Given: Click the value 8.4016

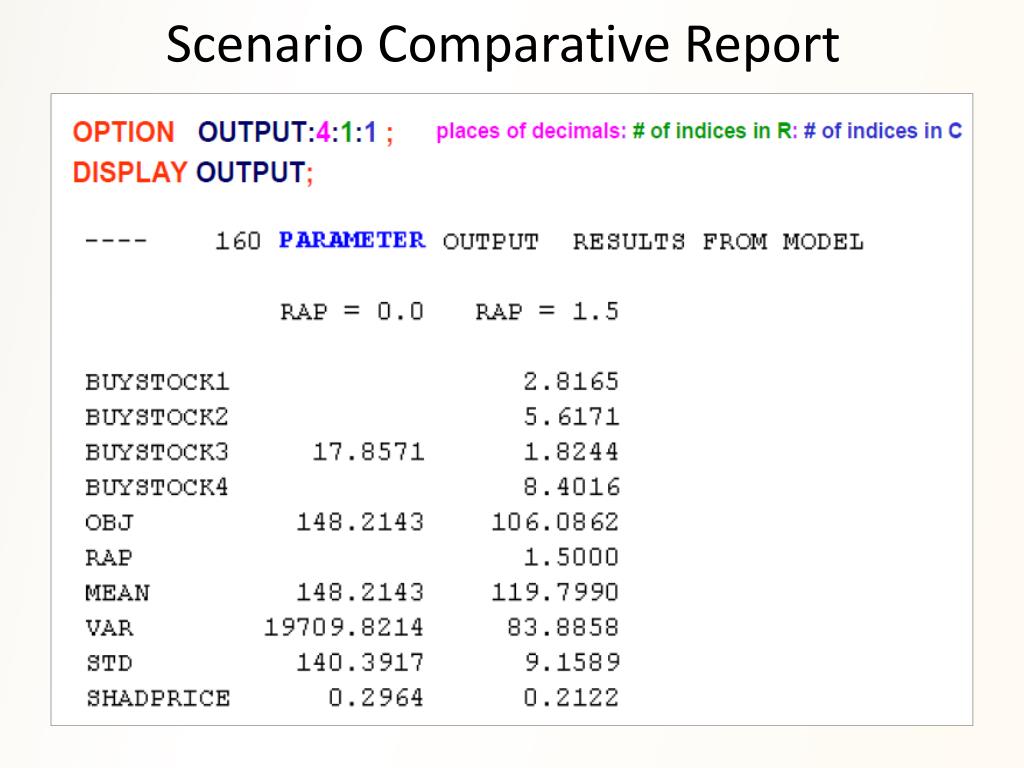Looking at the screenshot, I should [x=571, y=487].
